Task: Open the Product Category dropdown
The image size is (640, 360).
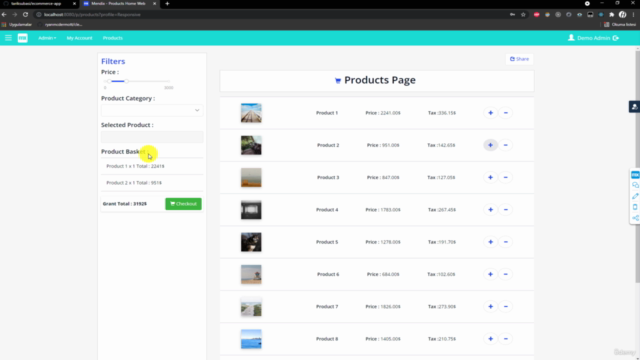Action: point(152,110)
